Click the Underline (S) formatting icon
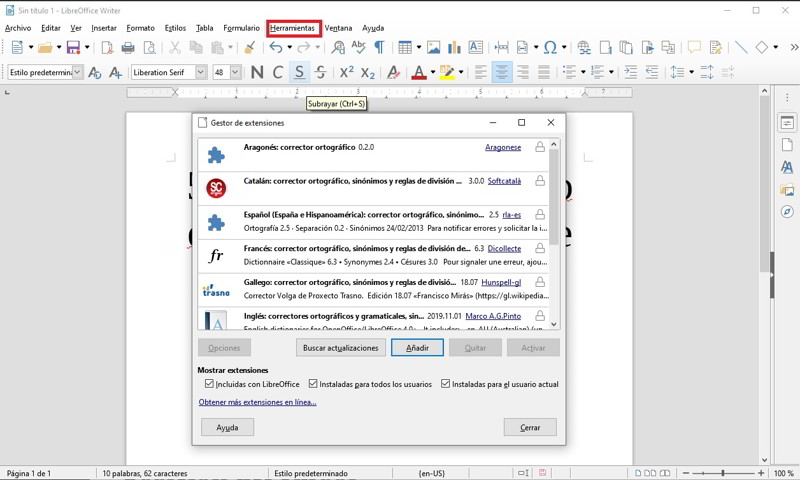The height and width of the screenshot is (480, 800). point(299,72)
